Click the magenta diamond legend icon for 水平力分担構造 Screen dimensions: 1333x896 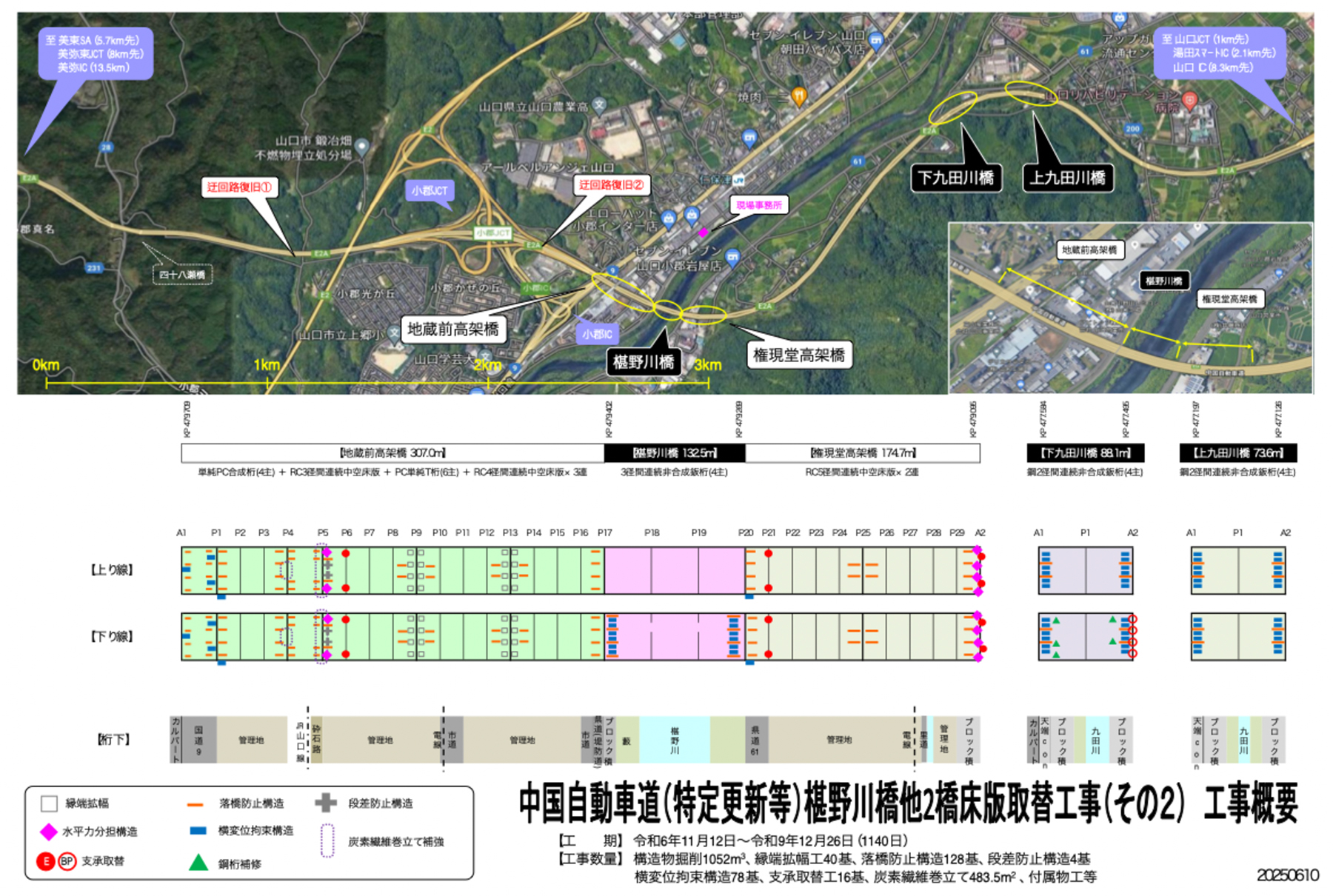pyautogui.click(x=48, y=832)
